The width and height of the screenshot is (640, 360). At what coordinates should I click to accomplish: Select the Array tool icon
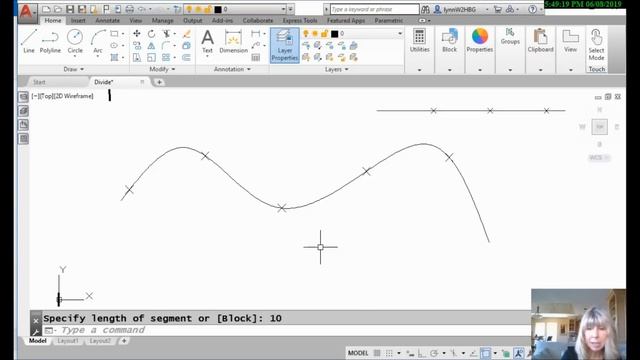pos(166,57)
